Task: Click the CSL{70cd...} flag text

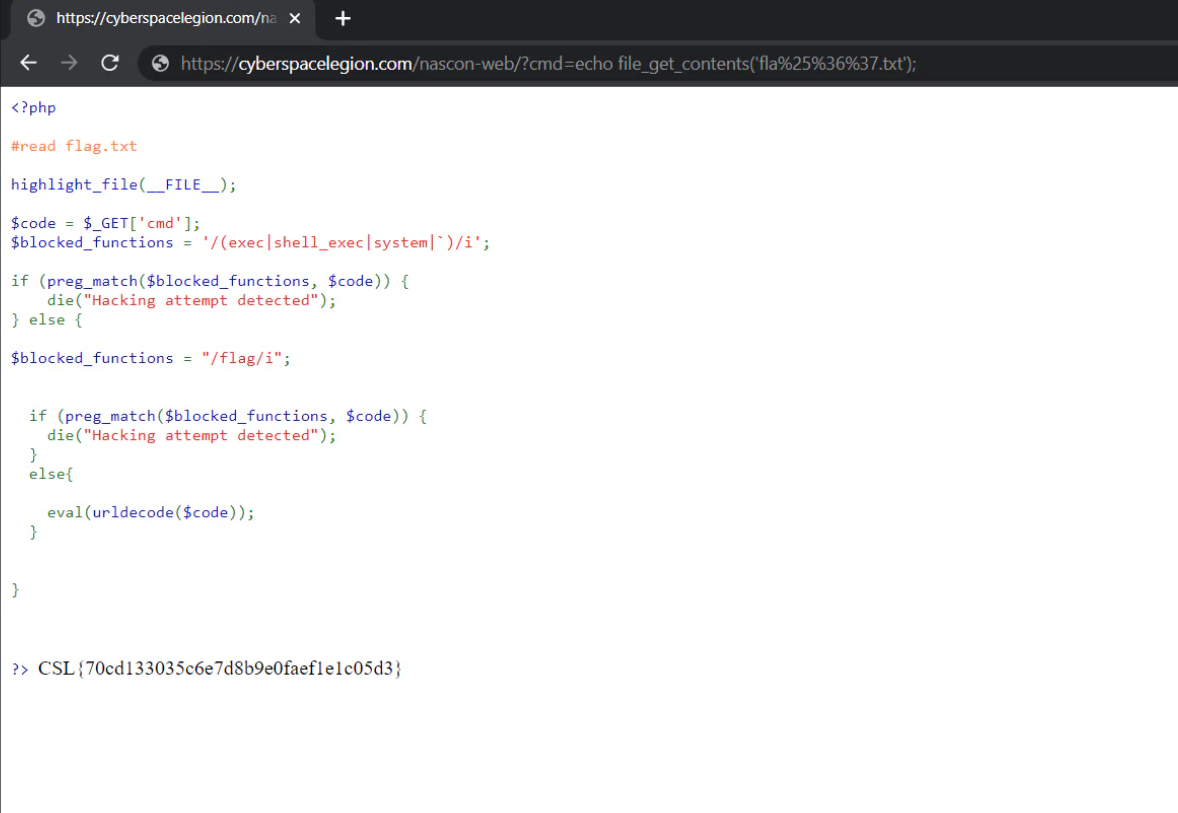Action: [x=220, y=668]
